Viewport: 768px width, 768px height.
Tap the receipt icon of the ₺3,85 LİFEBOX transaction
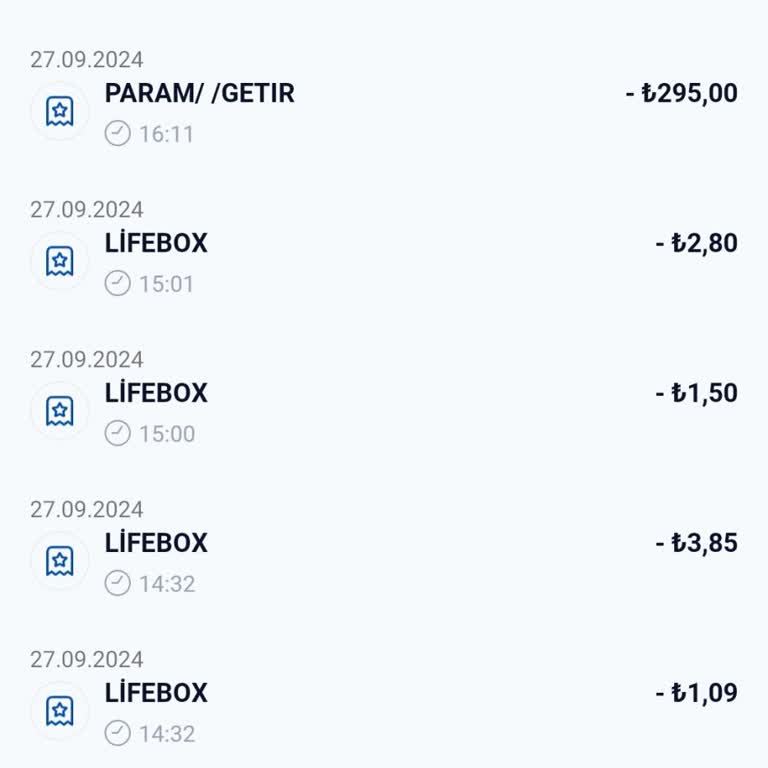[60, 561]
